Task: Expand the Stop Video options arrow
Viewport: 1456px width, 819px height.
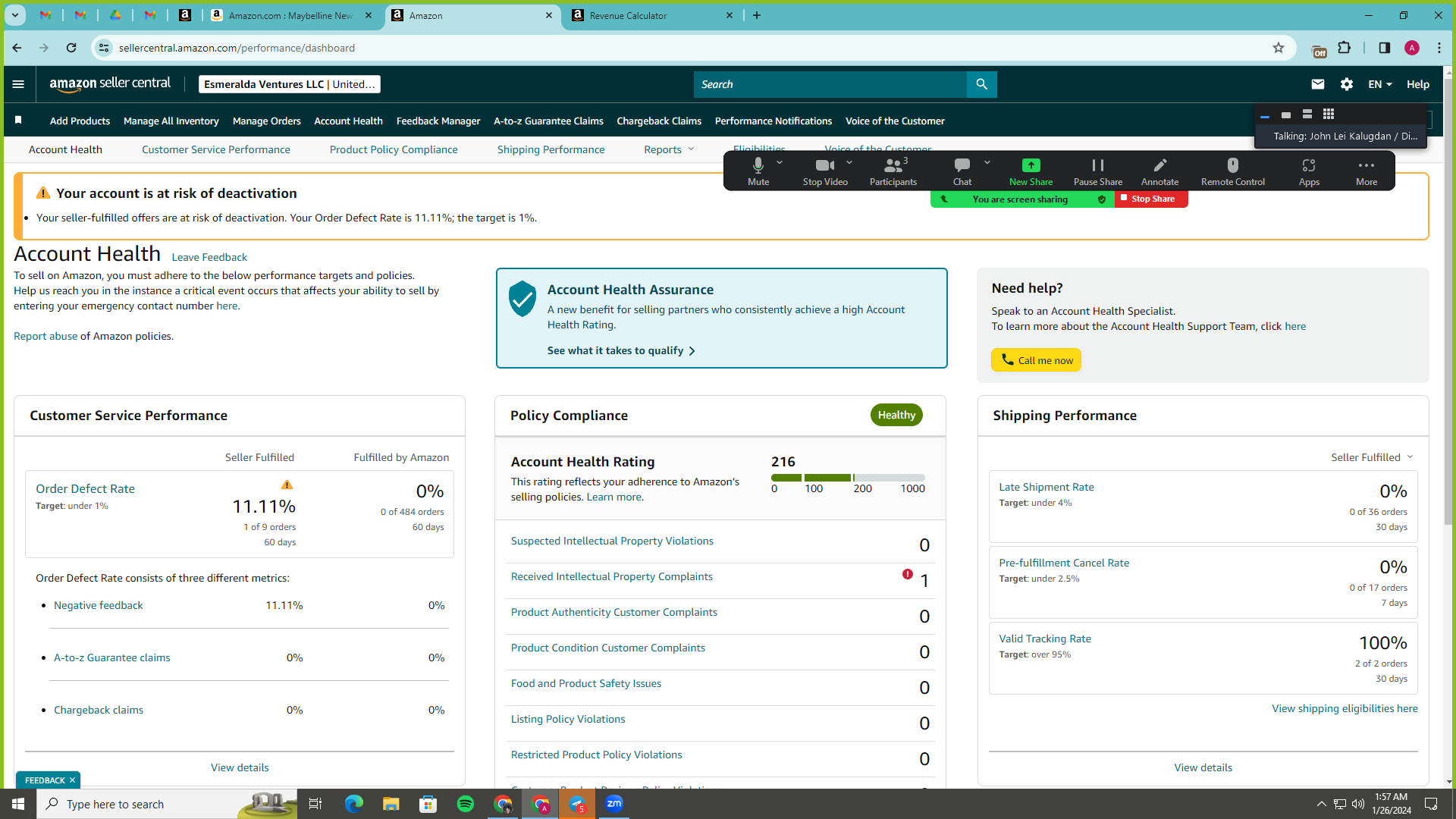Action: tap(849, 163)
